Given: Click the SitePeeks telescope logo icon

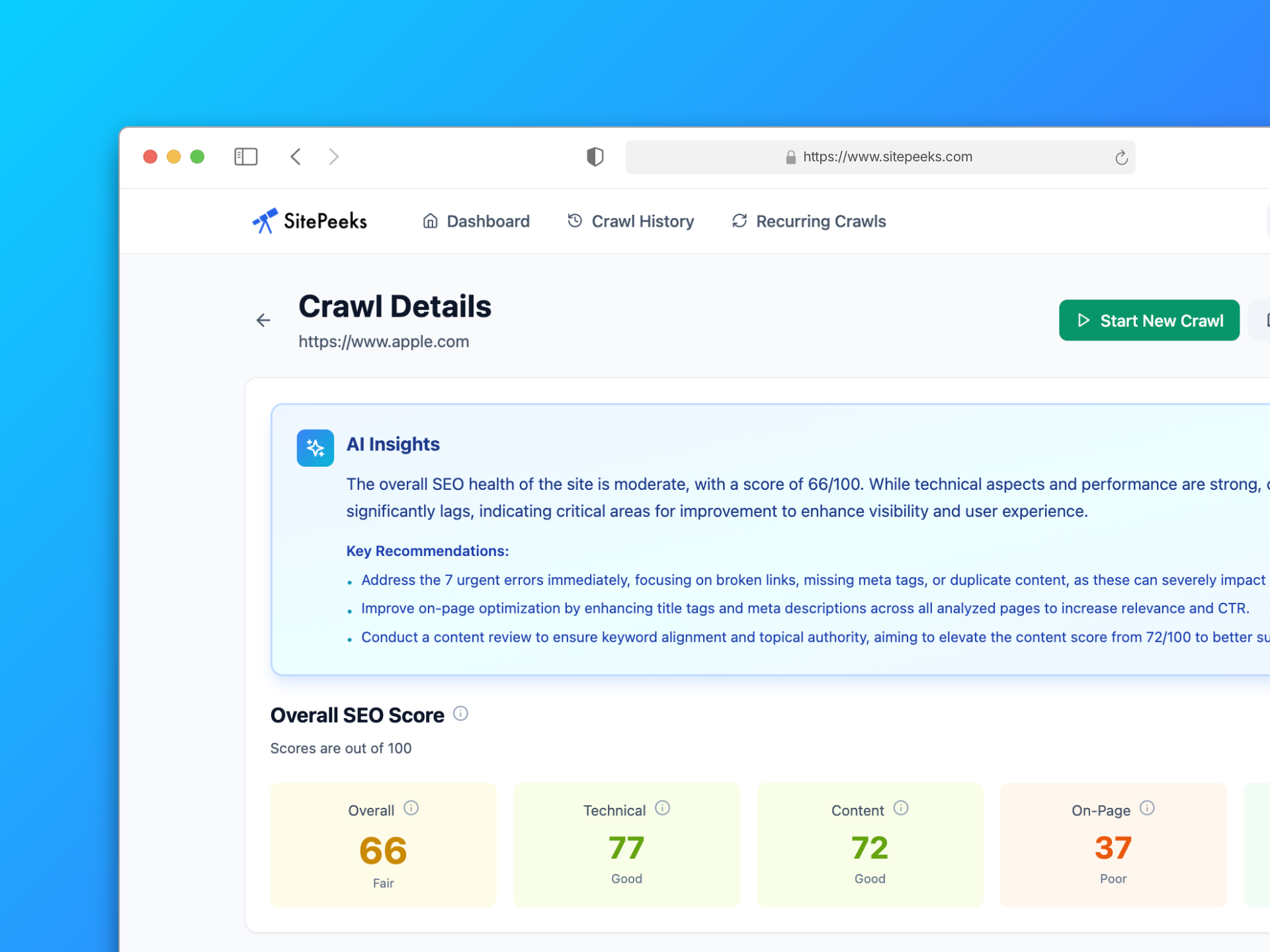Looking at the screenshot, I should [x=264, y=220].
